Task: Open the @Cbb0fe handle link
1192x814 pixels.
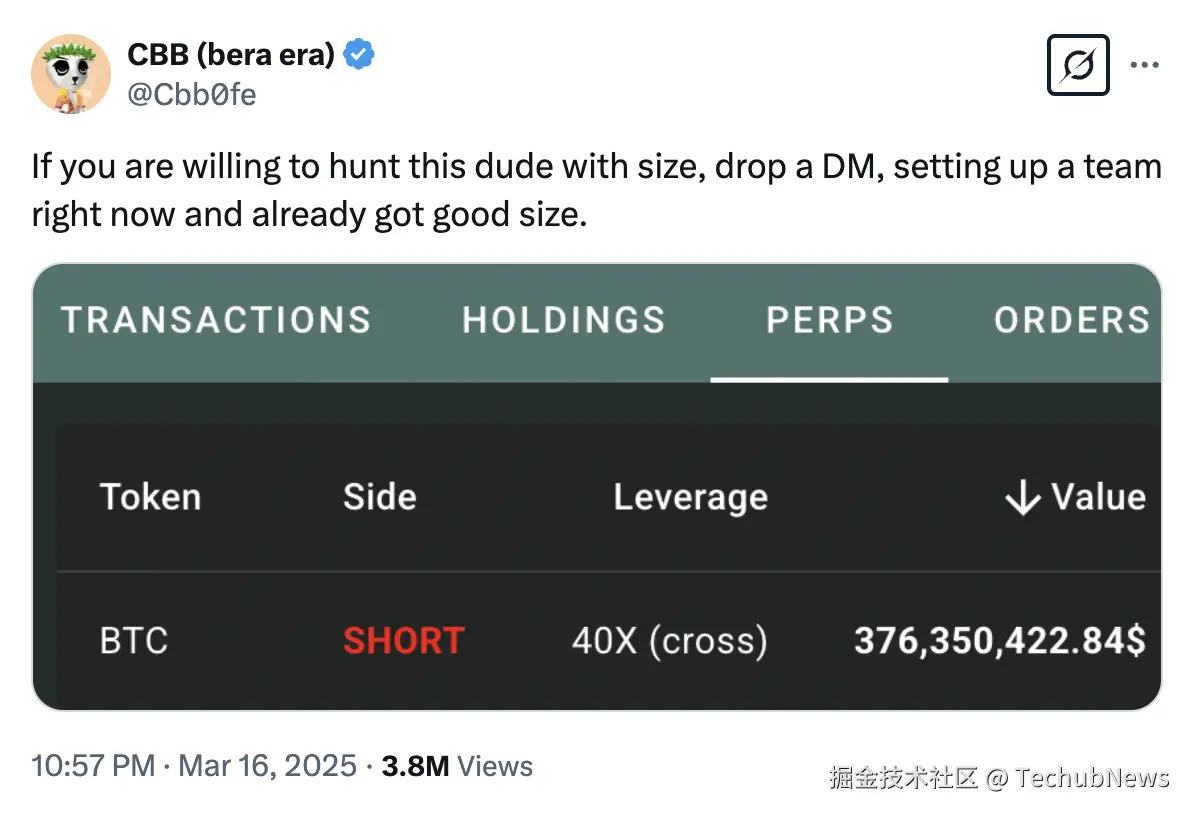Action: click(x=191, y=95)
